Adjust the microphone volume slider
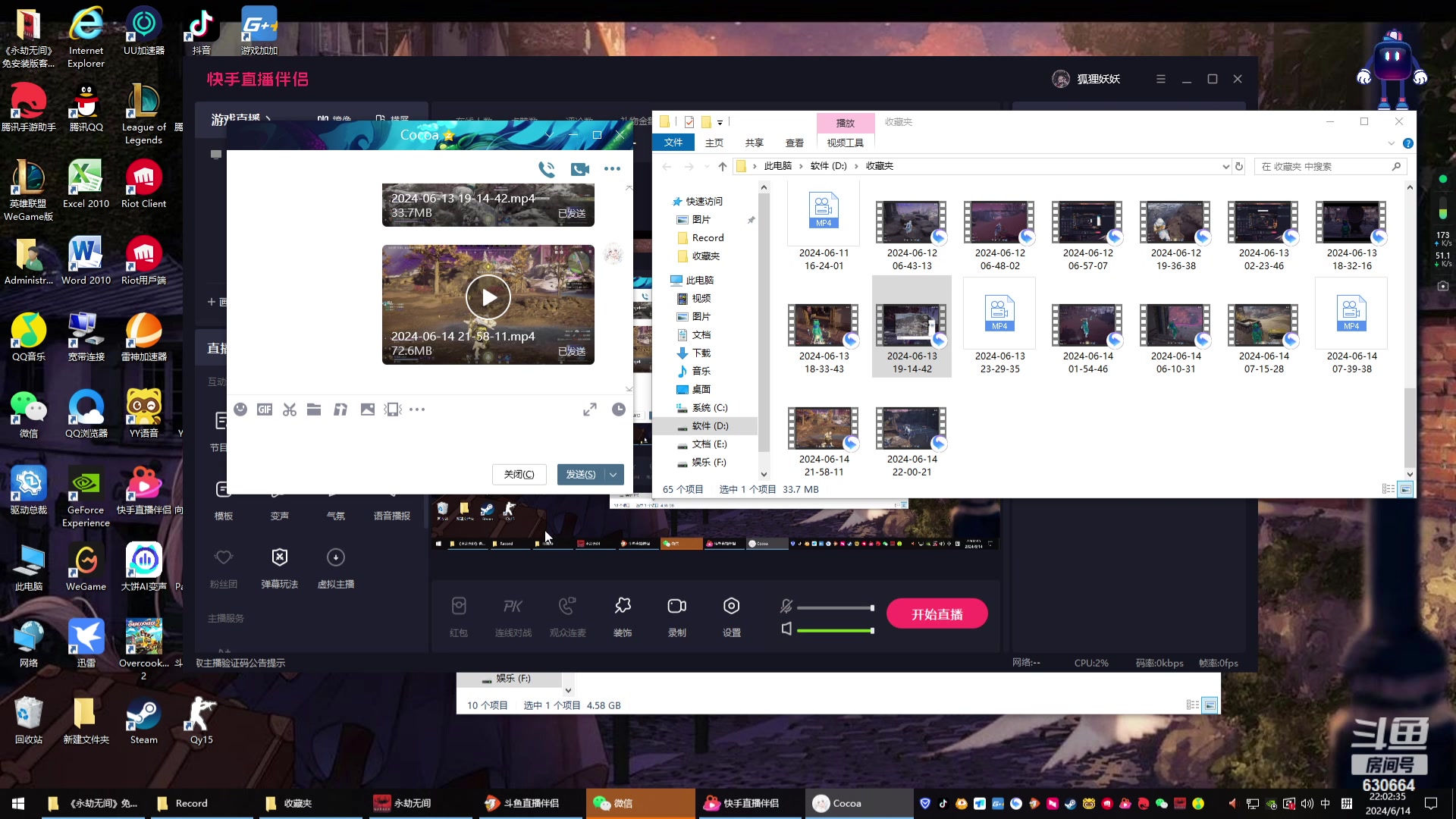The width and height of the screenshot is (1456, 819). pyautogui.click(x=835, y=608)
